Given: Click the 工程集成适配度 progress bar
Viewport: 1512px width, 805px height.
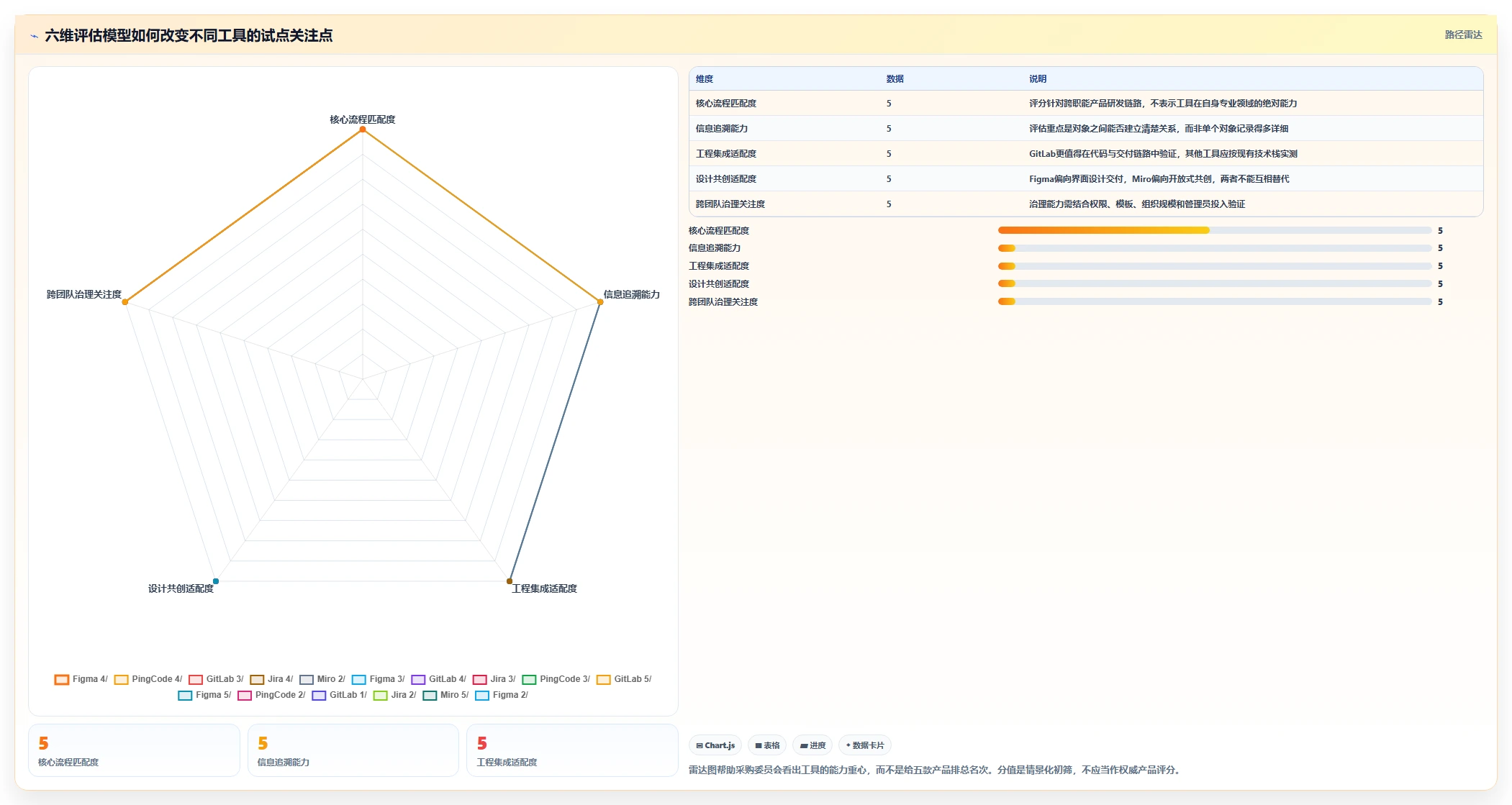Looking at the screenshot, I should 1215,266.
